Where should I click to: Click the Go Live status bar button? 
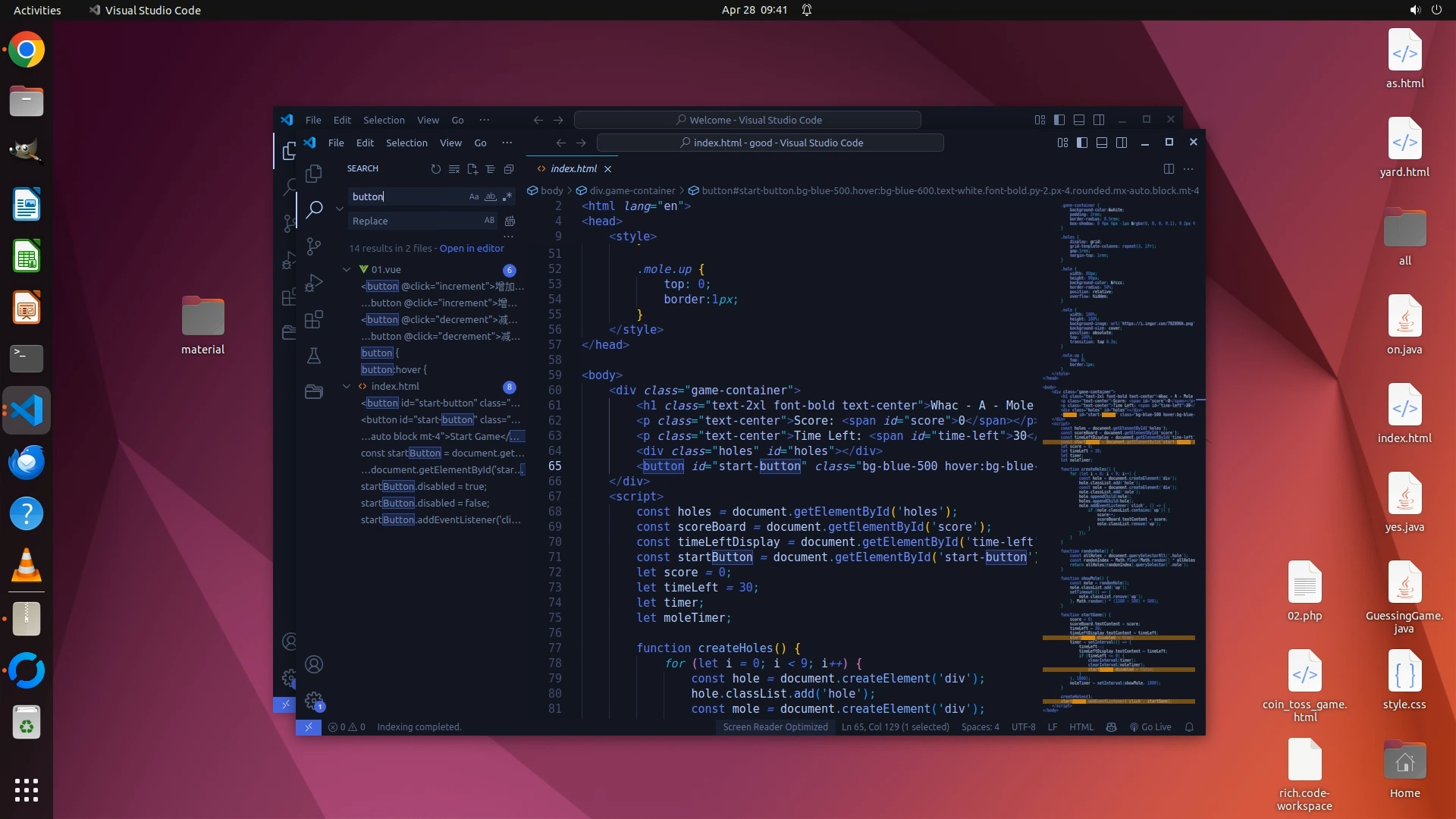coord(1150,726)
